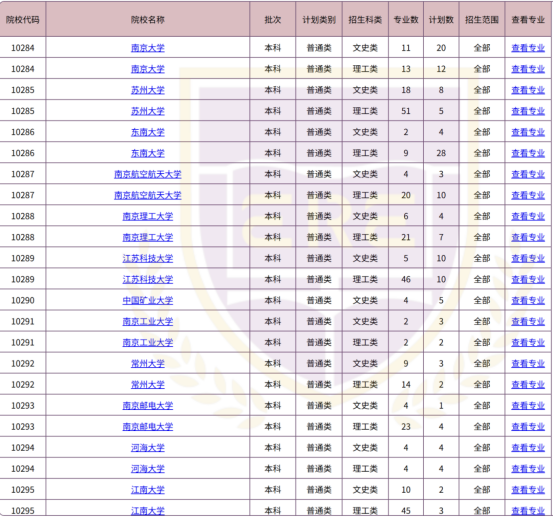Image resolution: width=553 pixels, height=519 pixels.
Task: Click the 院校名称 column header
Action: coord(147,20)
